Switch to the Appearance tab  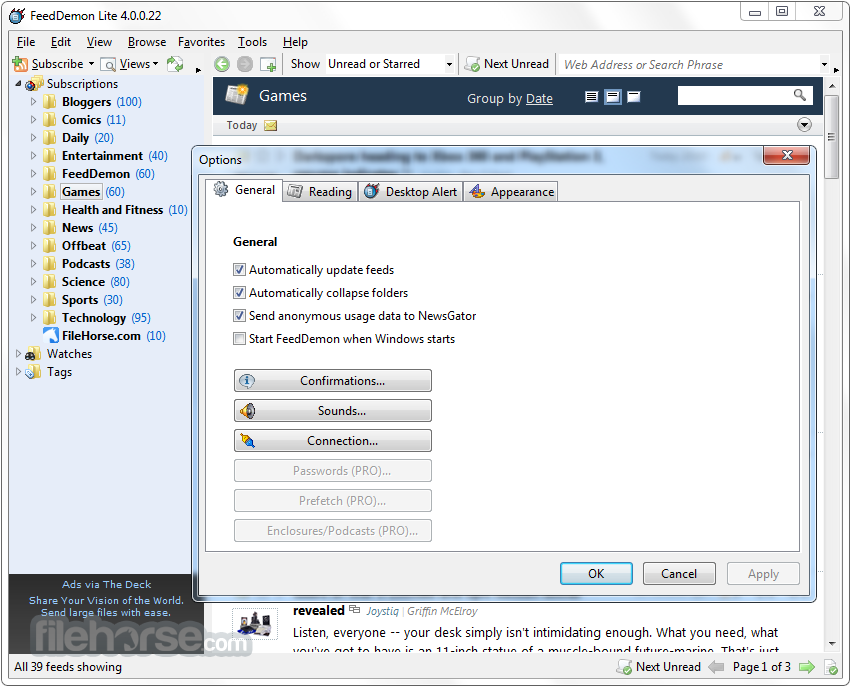coord(511,192)
